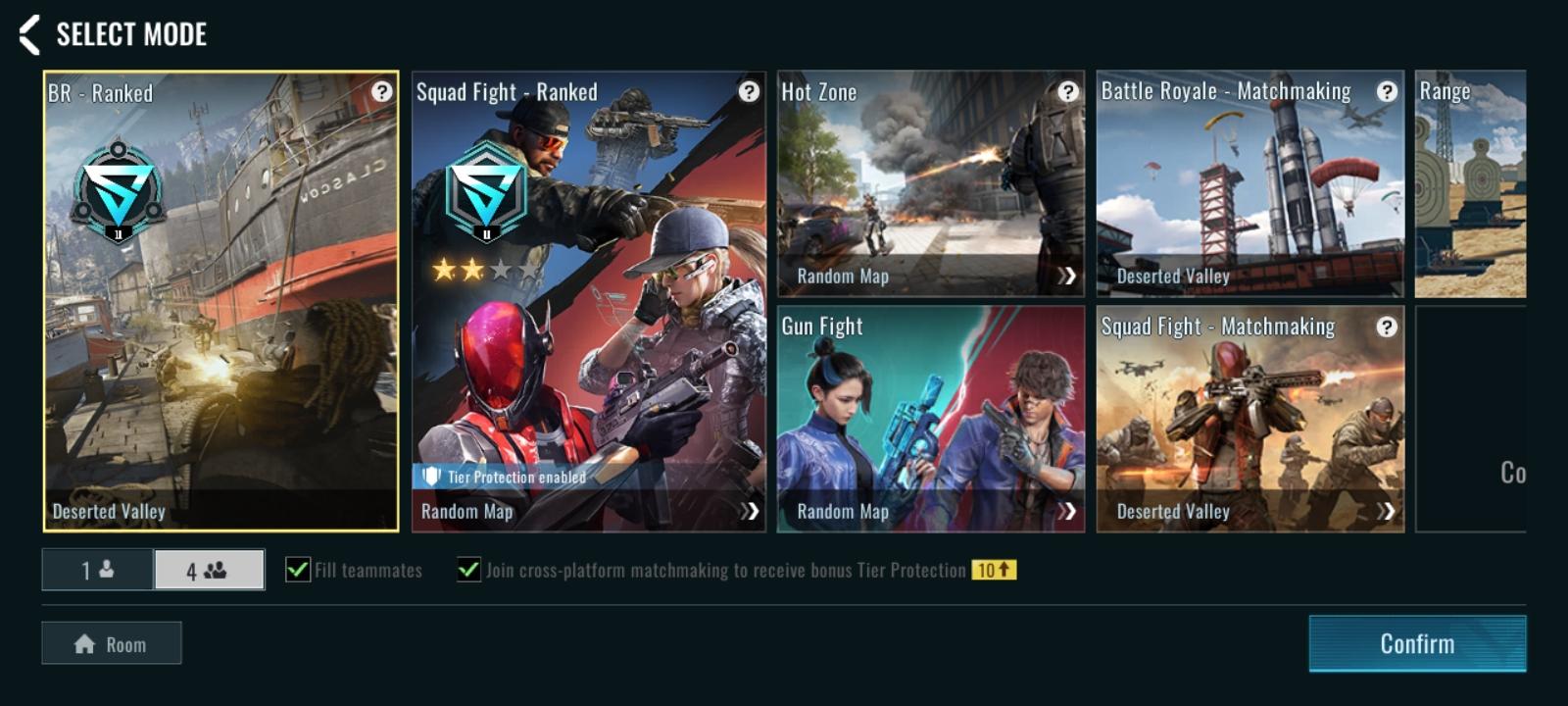Screen dimensions: 1568x706
Task: Click the yellow bonus 10 tier protection badge
Action: click(x=994, y=570)
